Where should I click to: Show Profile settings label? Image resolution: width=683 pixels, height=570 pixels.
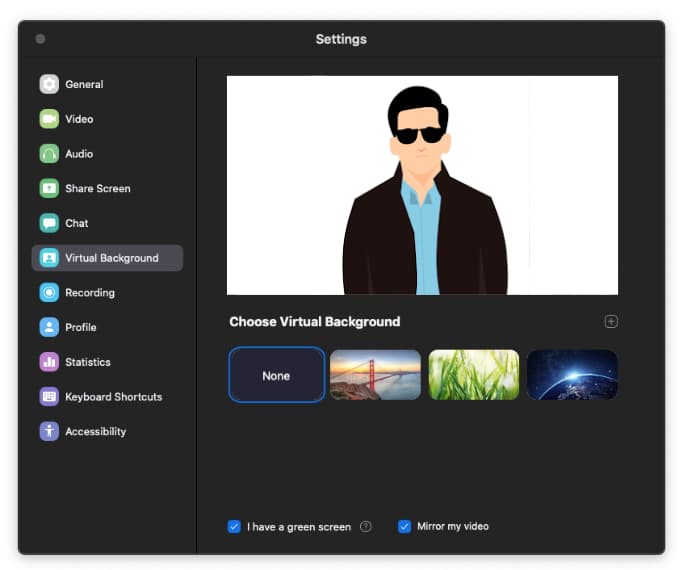(x=81, y=327)
